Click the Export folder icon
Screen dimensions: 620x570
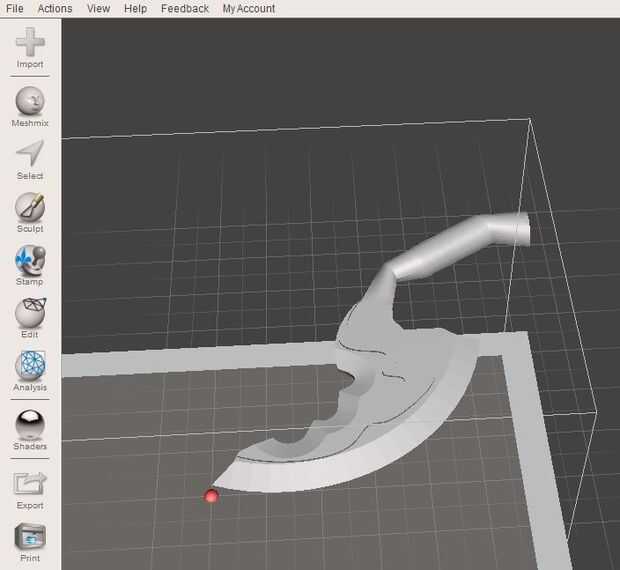pyautogui.click(x=30, y=483)
